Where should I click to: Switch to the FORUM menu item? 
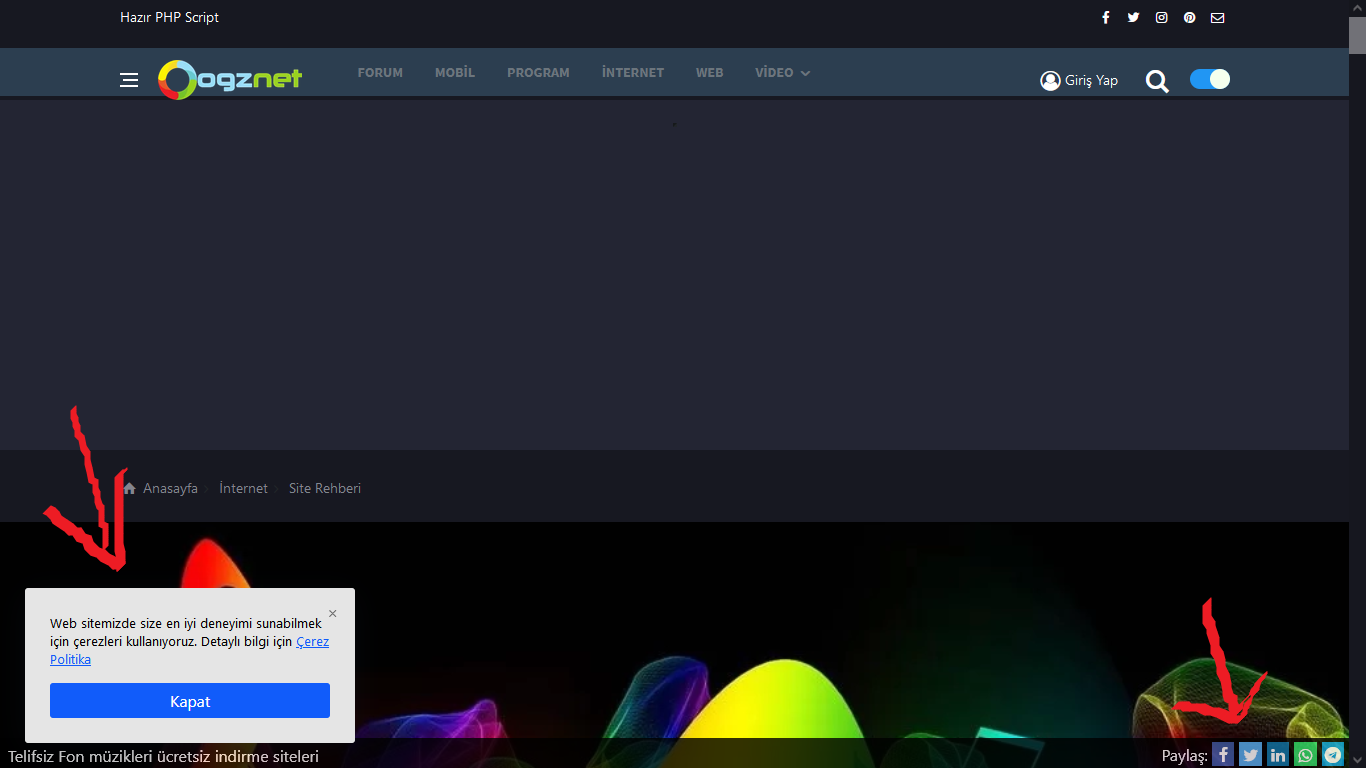click(x=380, y=72)
